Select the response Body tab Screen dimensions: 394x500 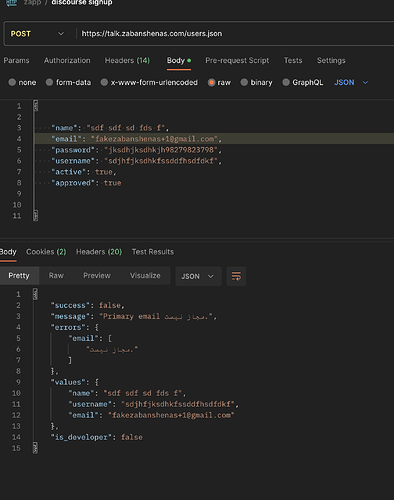pyautogui.click(x=8, y=252)
